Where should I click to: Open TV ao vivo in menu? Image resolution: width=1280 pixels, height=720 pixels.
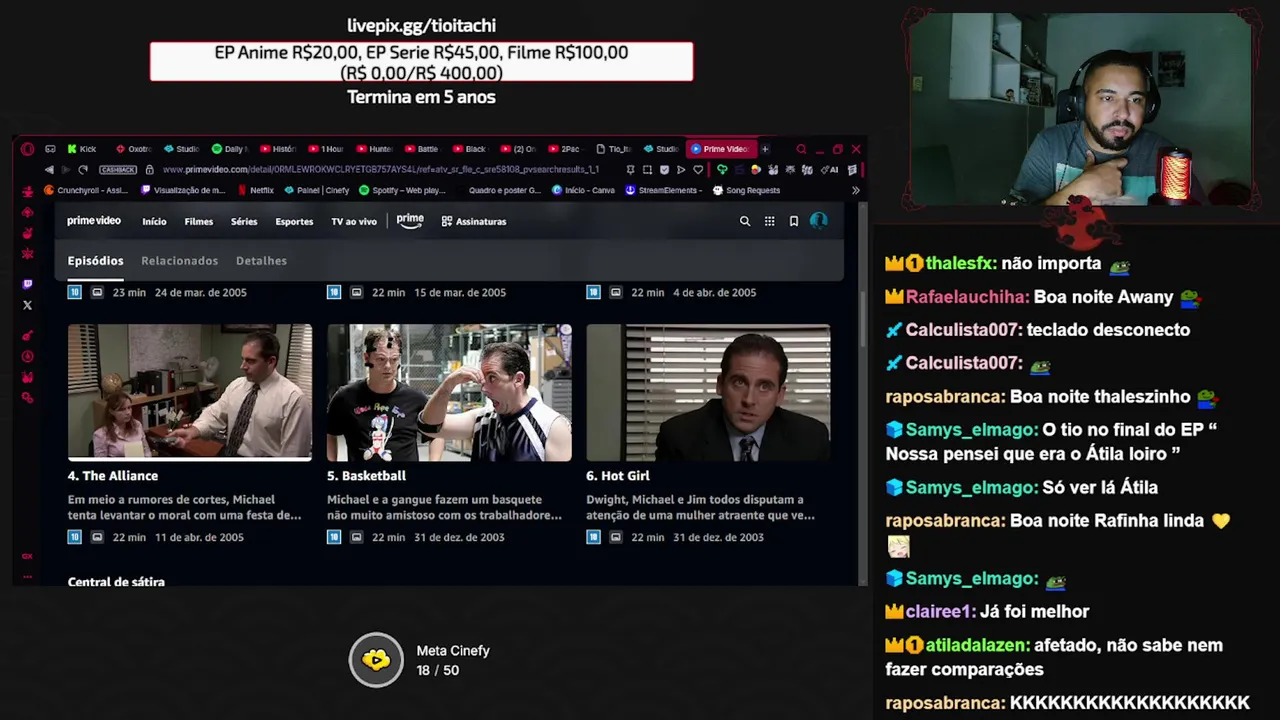click(x=354, y=221)
